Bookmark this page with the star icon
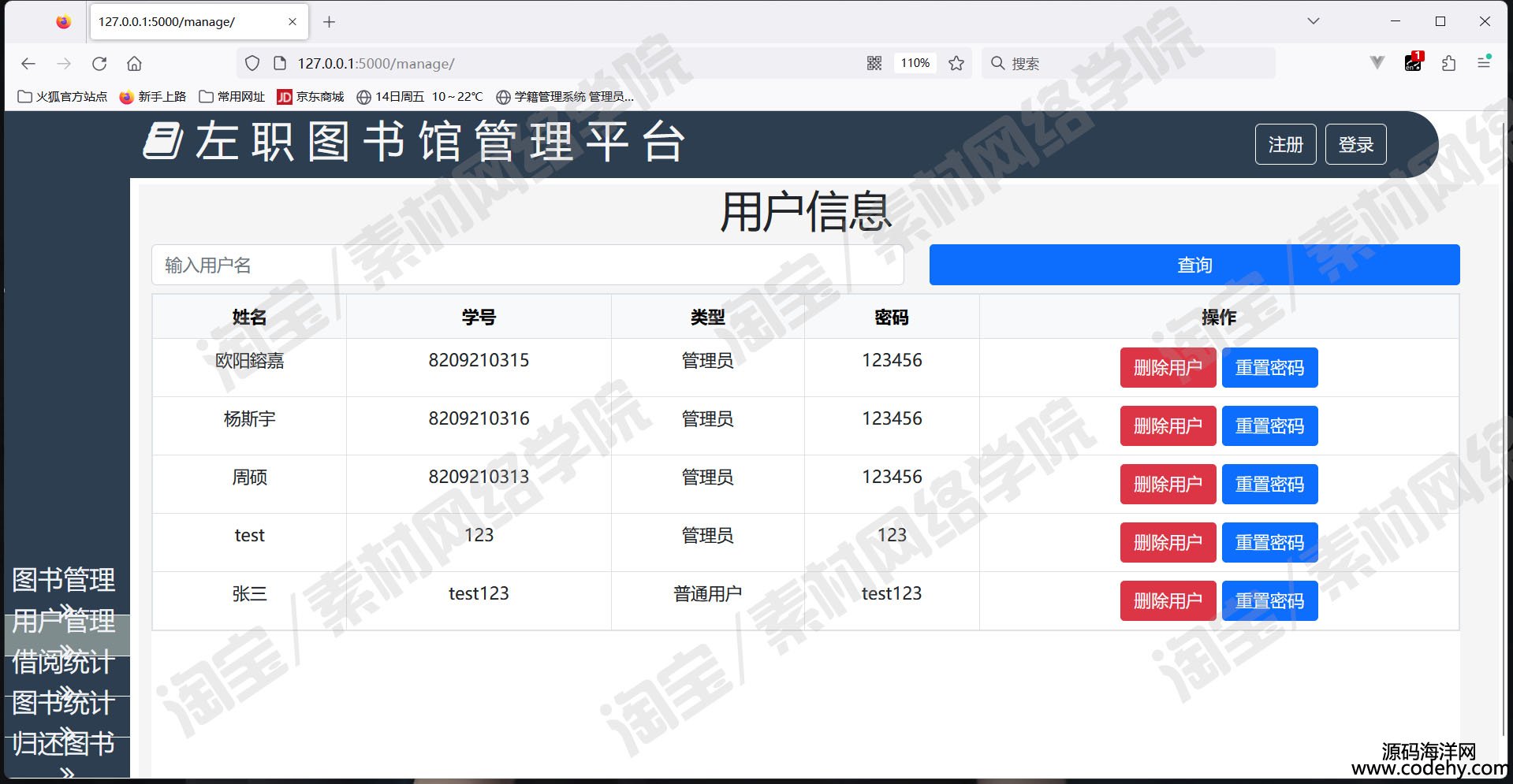Viewport: 1513px width, 784px height. [x=956, y=63]
